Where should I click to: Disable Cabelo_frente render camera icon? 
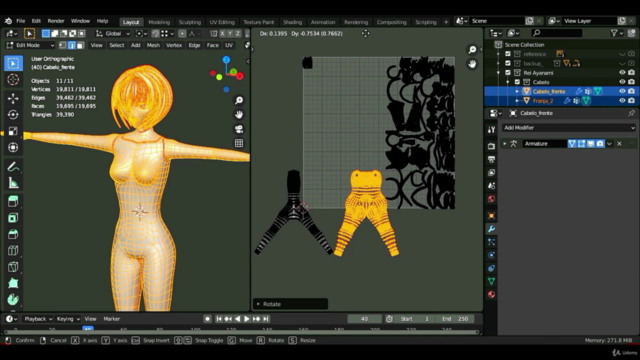tap(631, 91)
